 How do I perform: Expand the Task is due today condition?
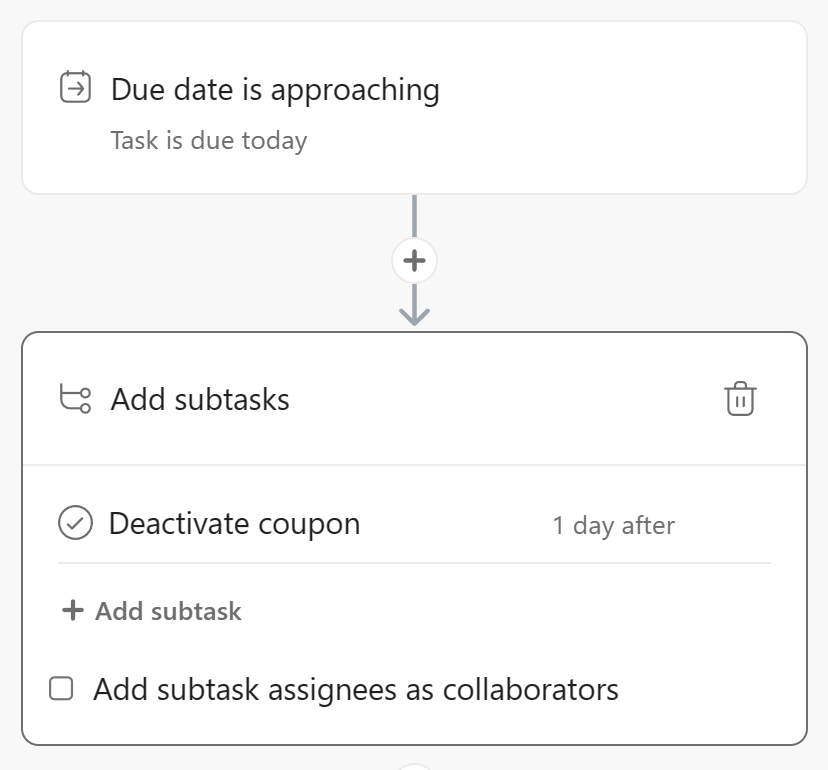pos(209,140)
